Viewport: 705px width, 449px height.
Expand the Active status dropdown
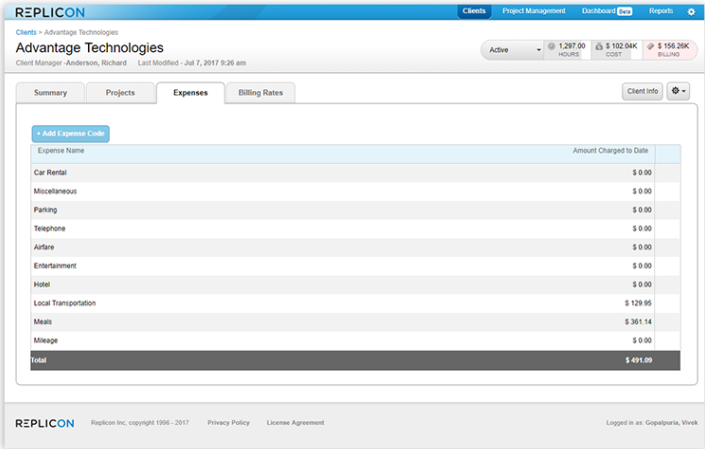tap(513, 50)
